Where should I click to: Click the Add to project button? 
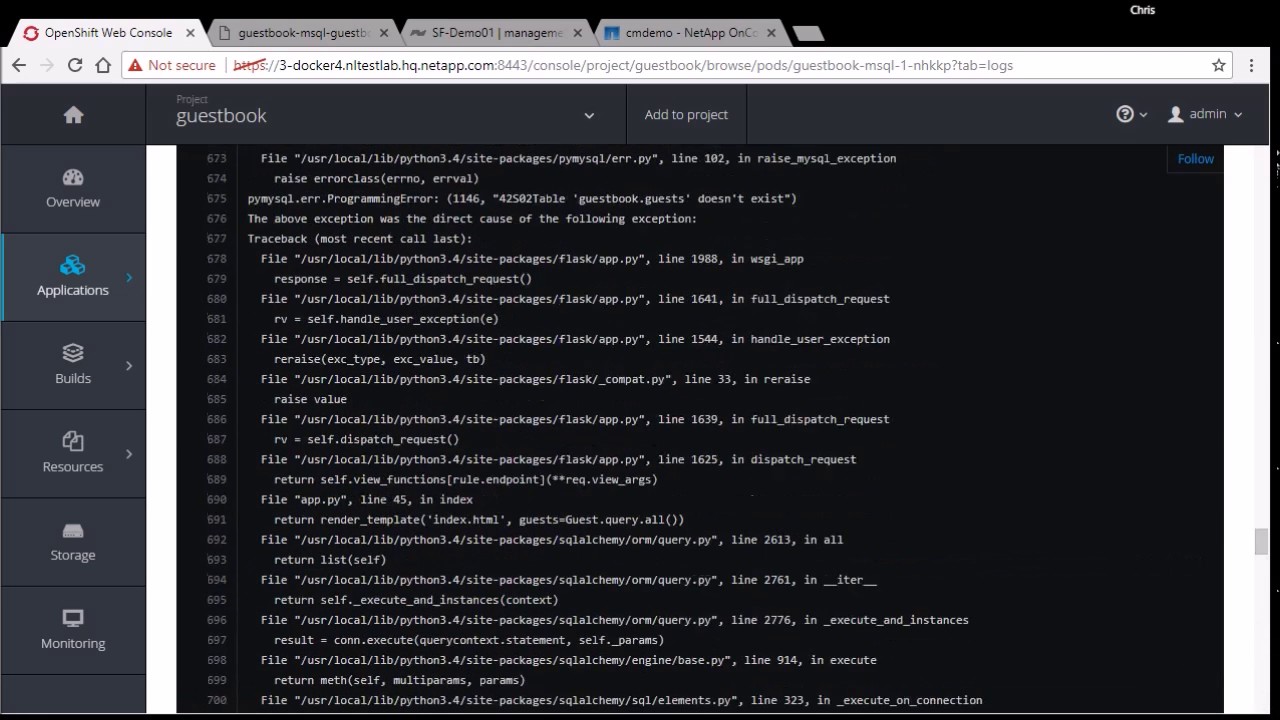coord(686,115)
